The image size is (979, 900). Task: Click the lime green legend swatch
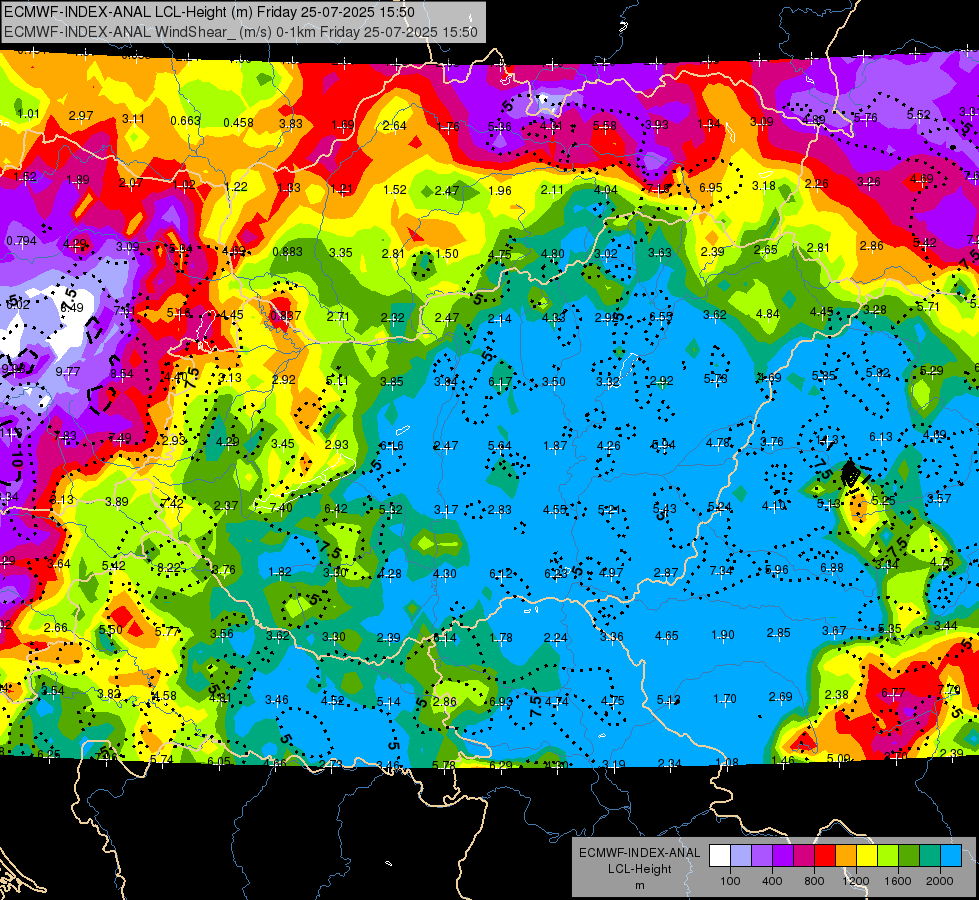pos(888,856)
